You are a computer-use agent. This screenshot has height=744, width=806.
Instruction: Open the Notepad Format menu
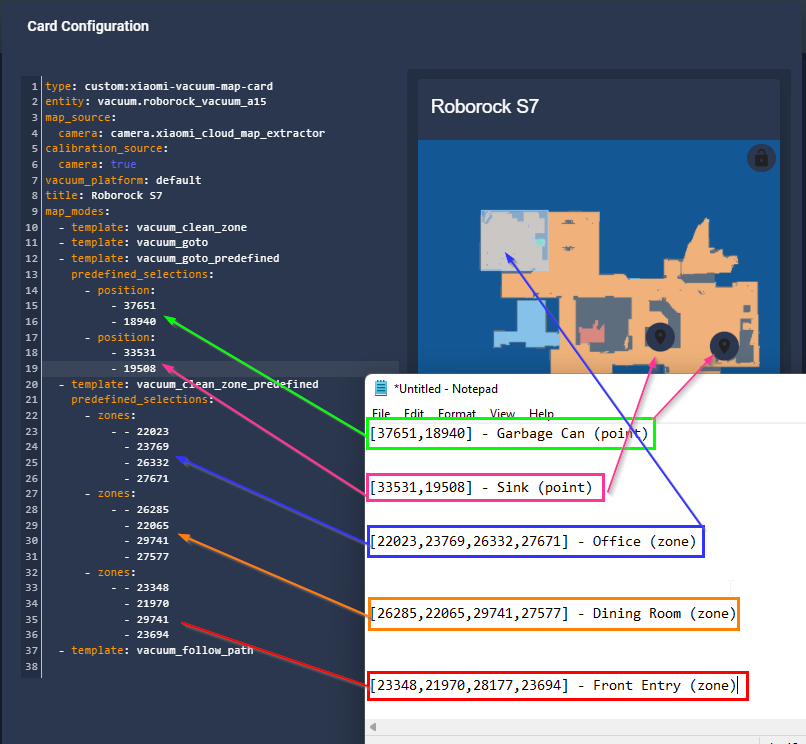point(457,414)
